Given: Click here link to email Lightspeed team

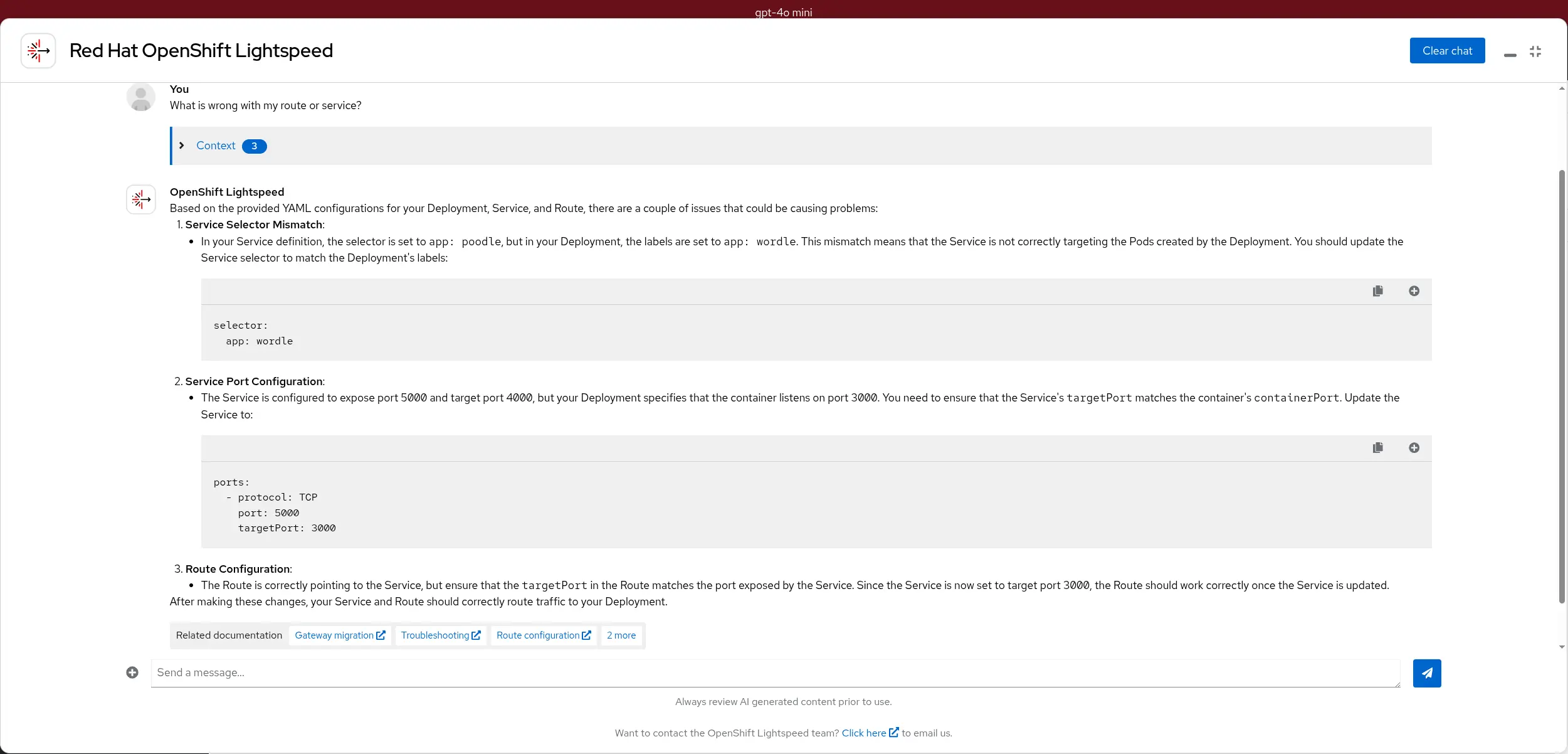Looking at the screenshot, I should click(870, 733).
